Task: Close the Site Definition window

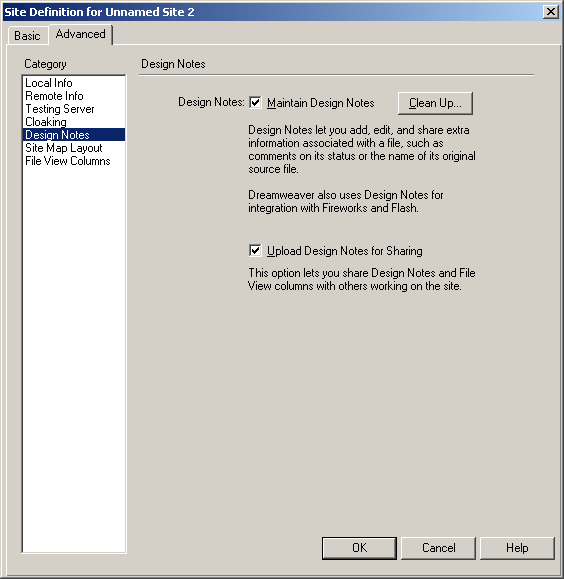Action: 551,12
